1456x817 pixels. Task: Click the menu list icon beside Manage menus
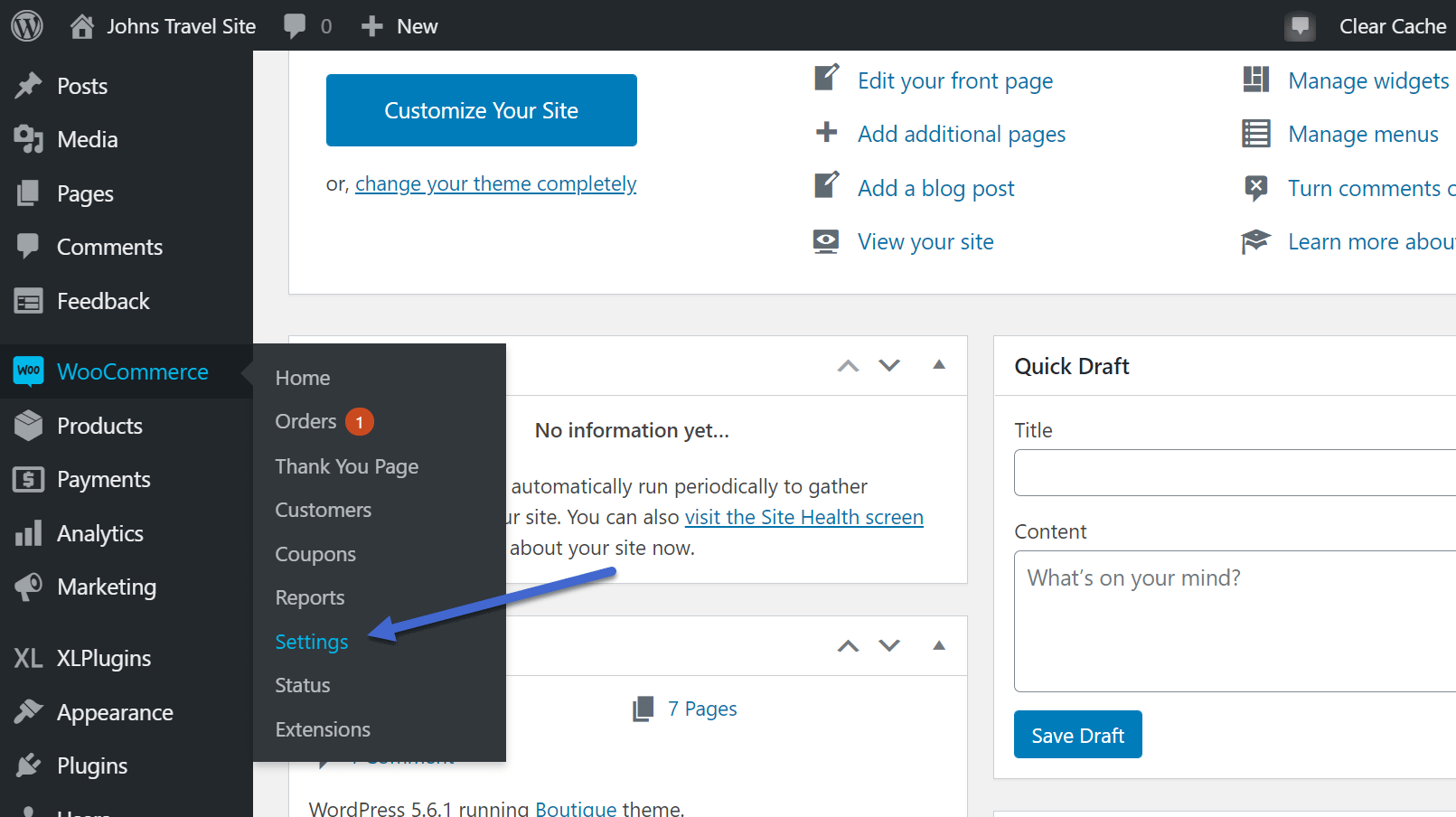point(1256,134)
